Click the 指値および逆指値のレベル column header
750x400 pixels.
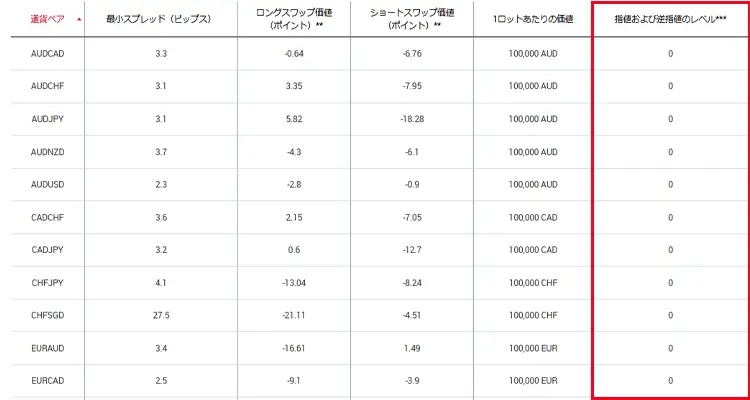point(671,20)
